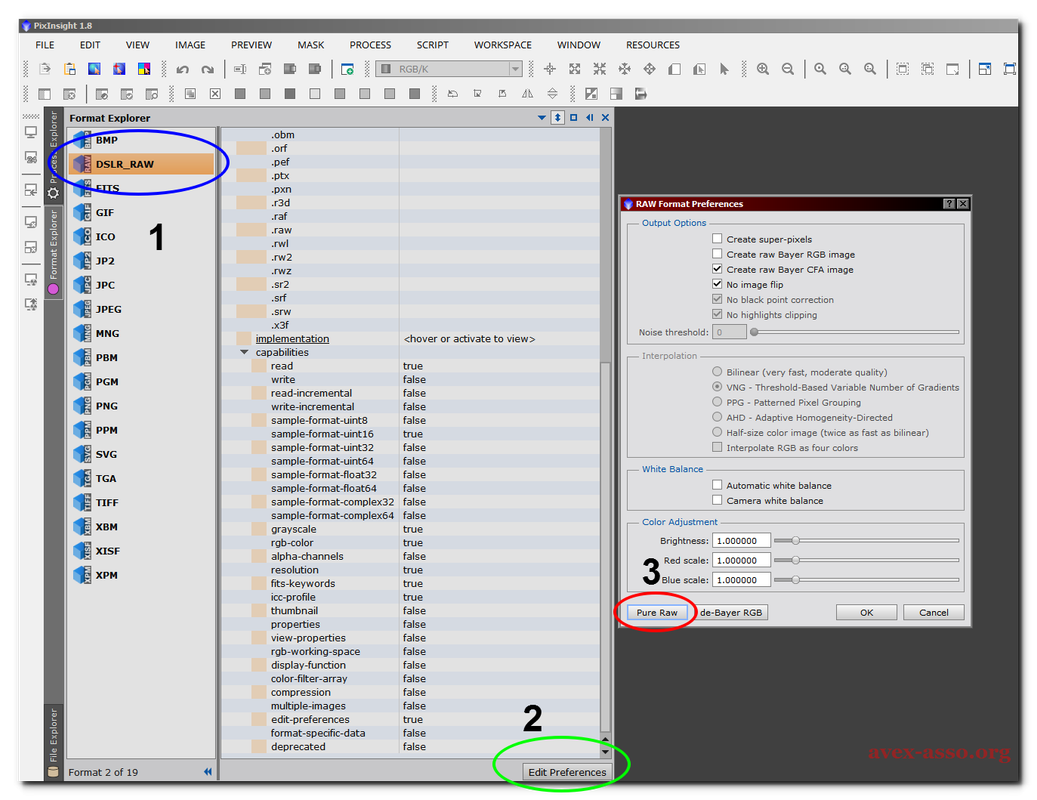Click the Redo arrow in the toolbar
Image resolution: width=1037 pixels, height=800 pixels.
208,69
